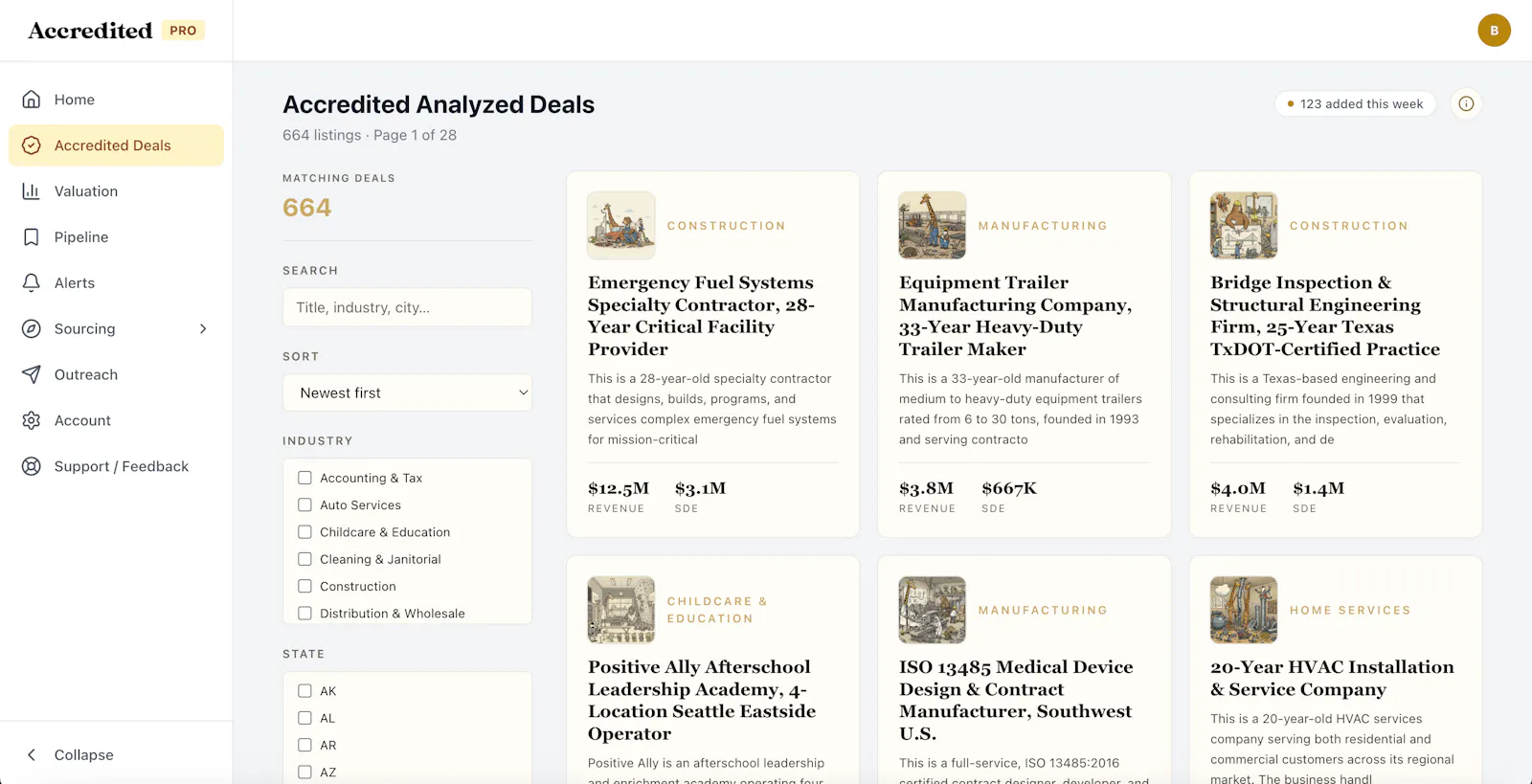Image resolution: width=1532 pixels, height=784 pixels.
Task: Click the Account gear icon
Action: pos(32,421)
